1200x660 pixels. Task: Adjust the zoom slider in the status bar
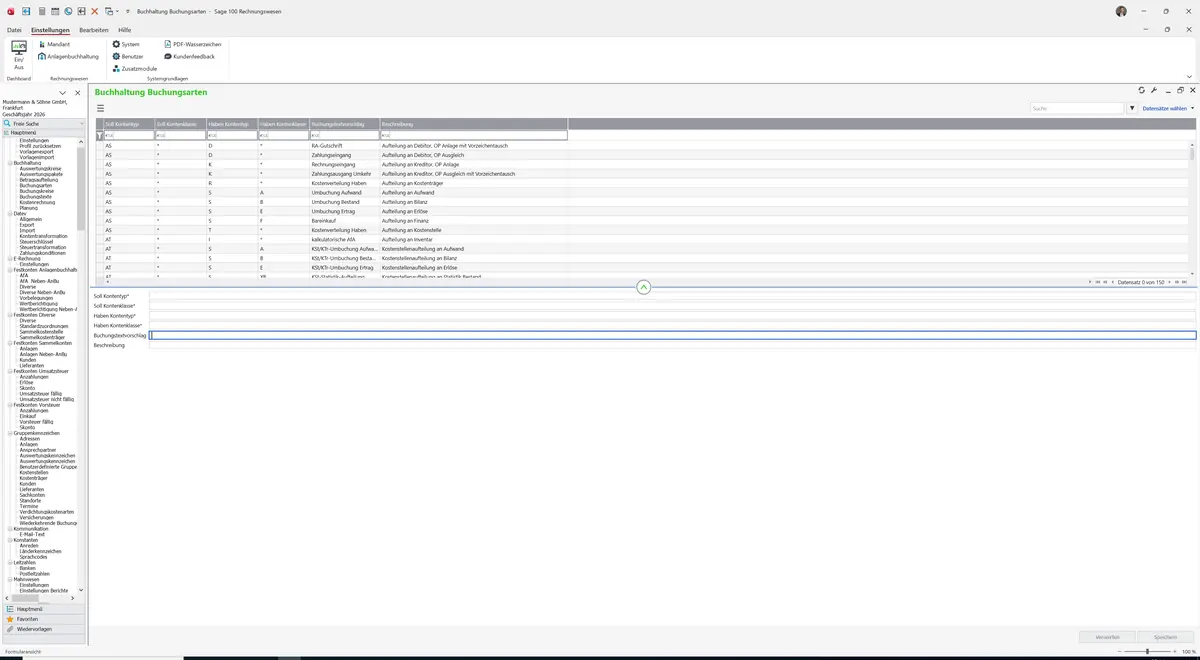(x=1147, y=651)
